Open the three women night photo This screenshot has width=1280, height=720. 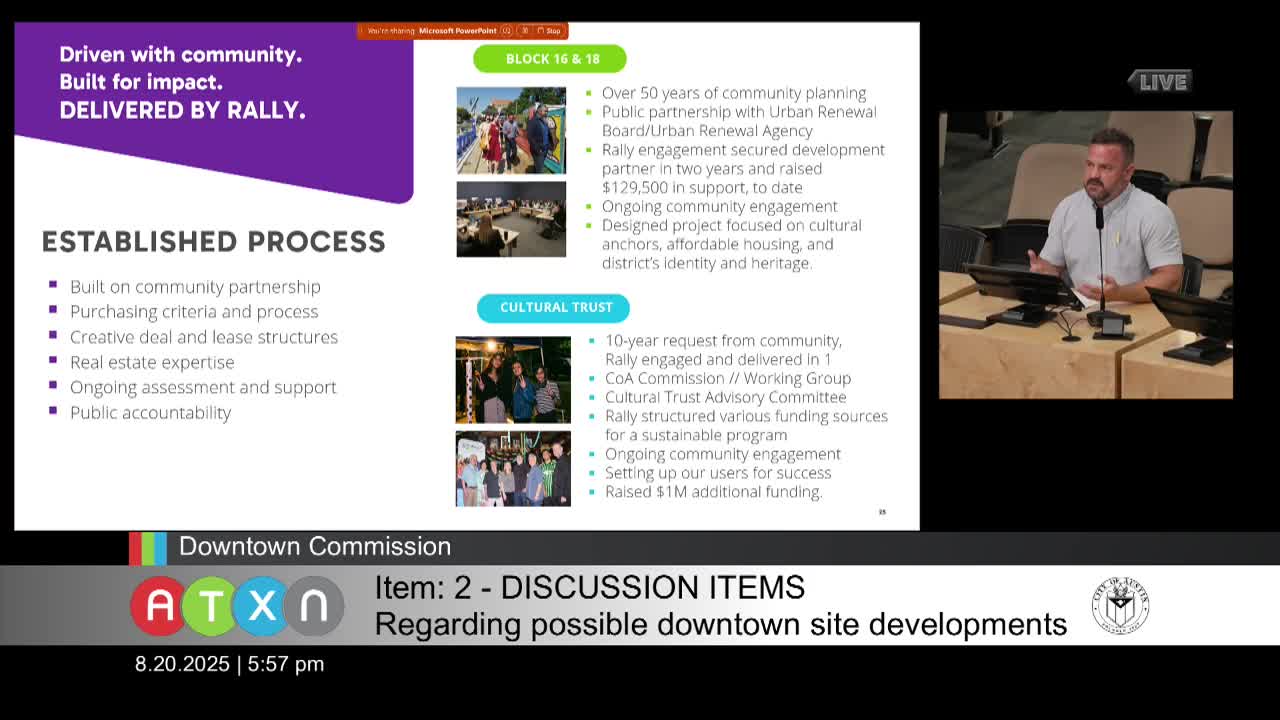tap(513, 379)
